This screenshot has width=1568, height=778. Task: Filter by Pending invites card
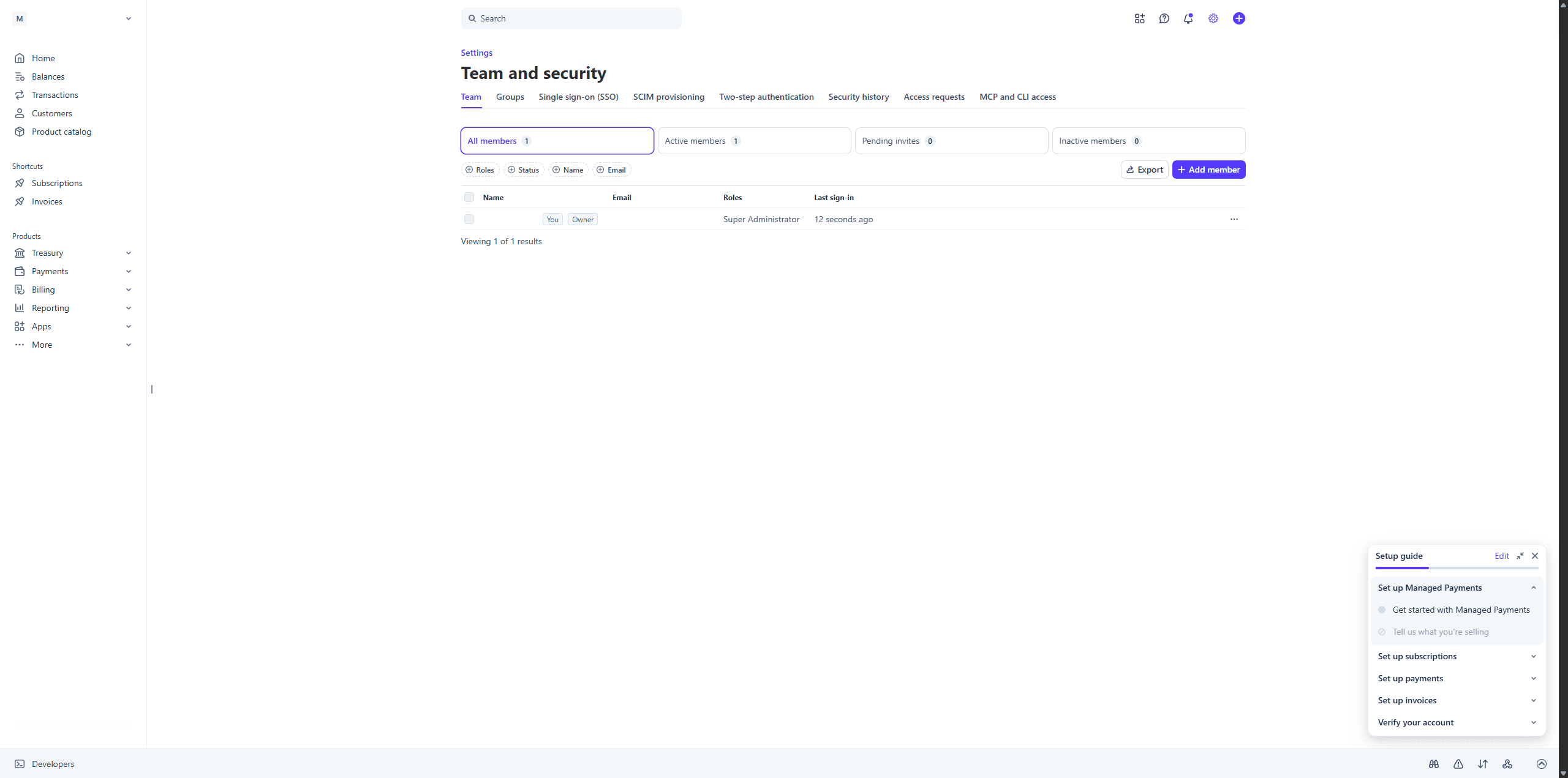click(x=951, y=141)
